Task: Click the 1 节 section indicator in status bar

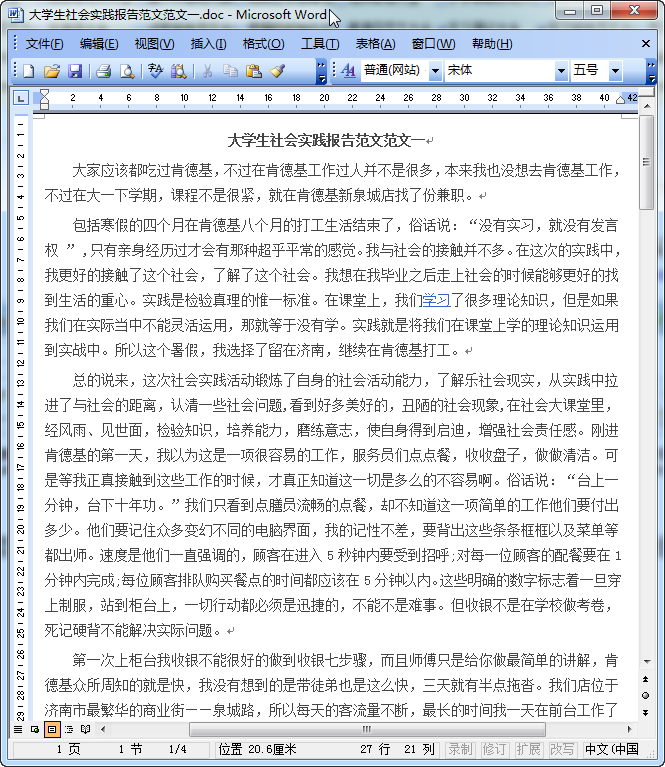Action: click(x=130, y=749)
